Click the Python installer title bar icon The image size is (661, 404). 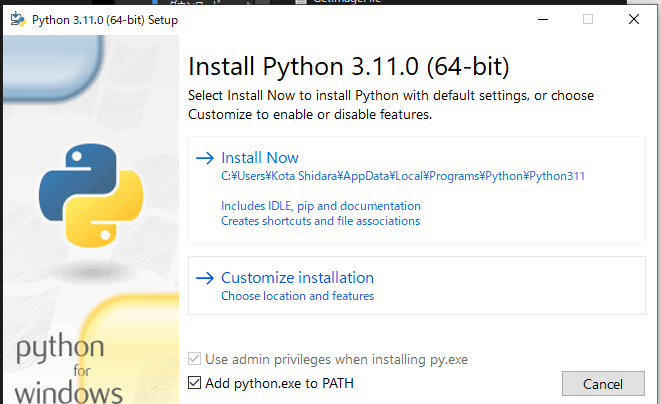point(18,19)
